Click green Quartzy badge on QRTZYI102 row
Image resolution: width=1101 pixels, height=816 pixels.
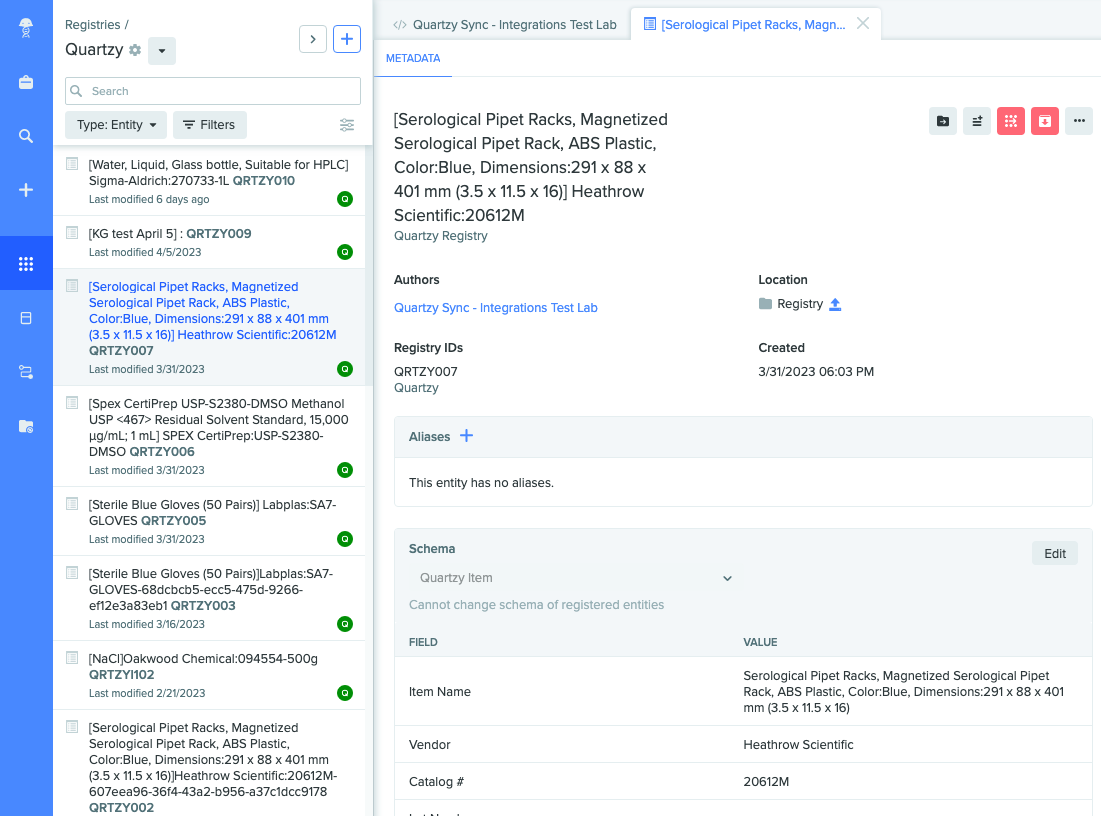pos(345,693)
